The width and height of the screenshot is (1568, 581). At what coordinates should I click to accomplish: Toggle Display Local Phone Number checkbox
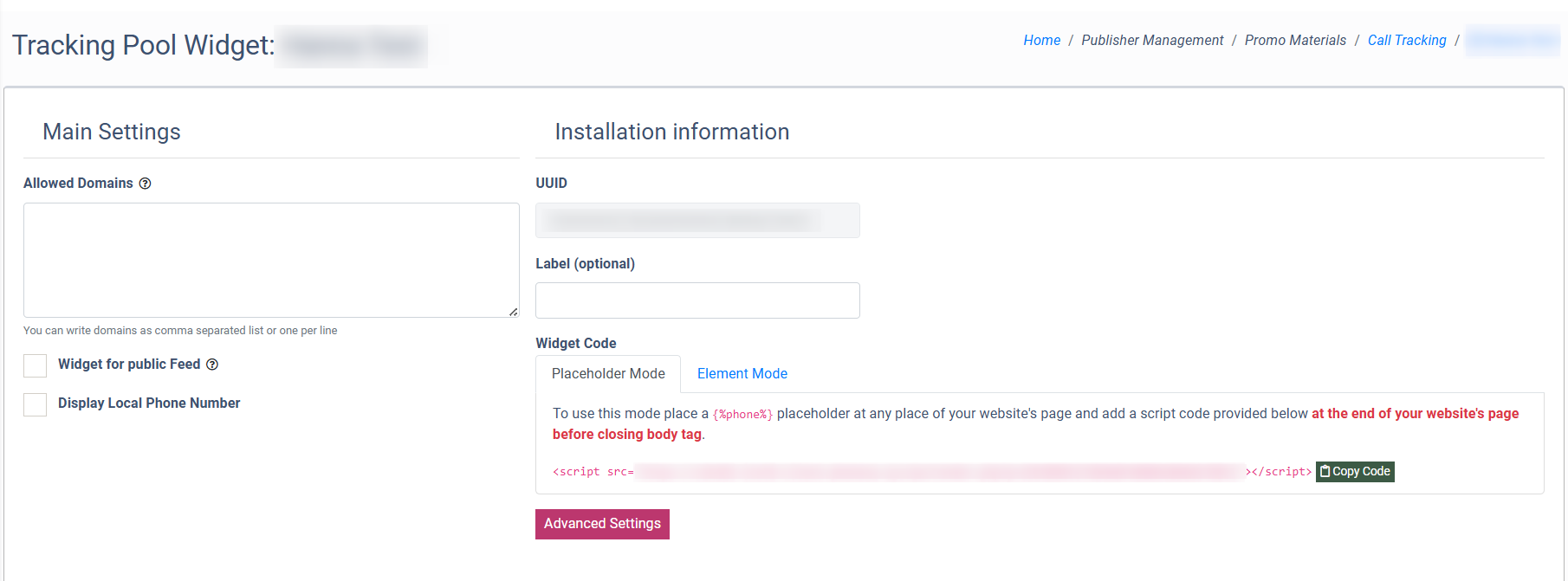pyautogui.click(x=35, y=404)
